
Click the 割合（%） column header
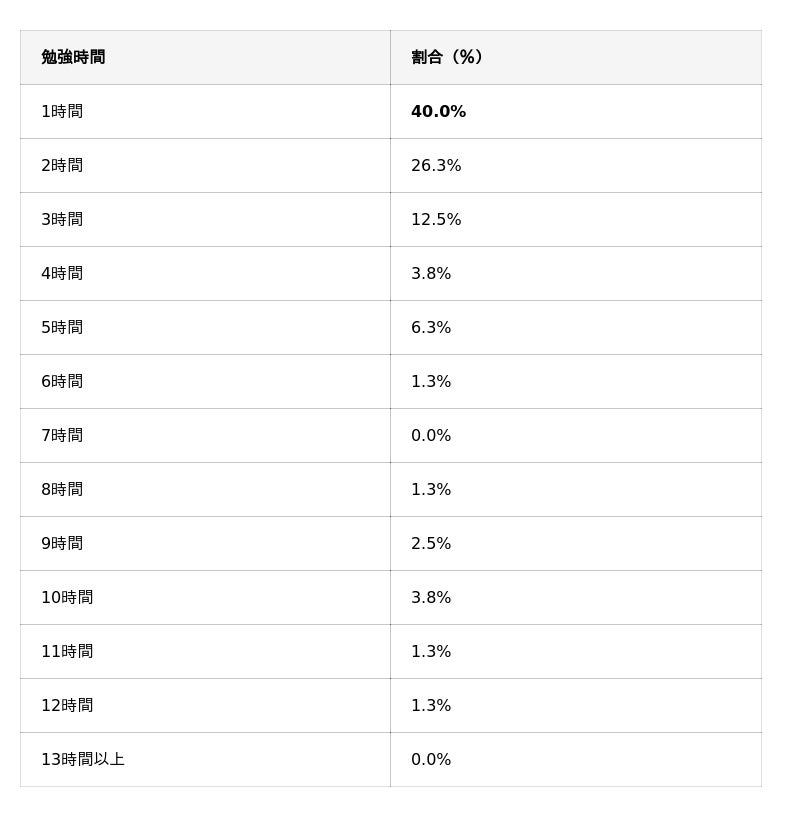click(447, 57)
